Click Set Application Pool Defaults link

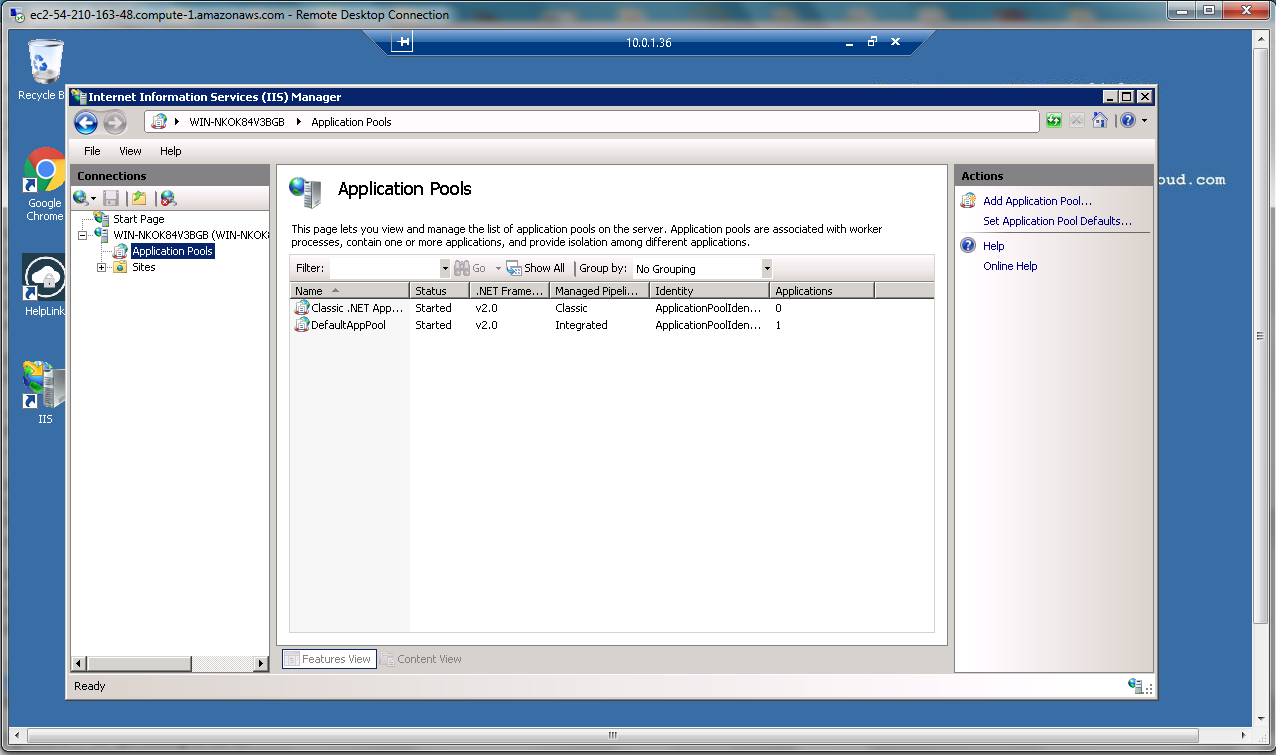click(x=1057, y=221)
